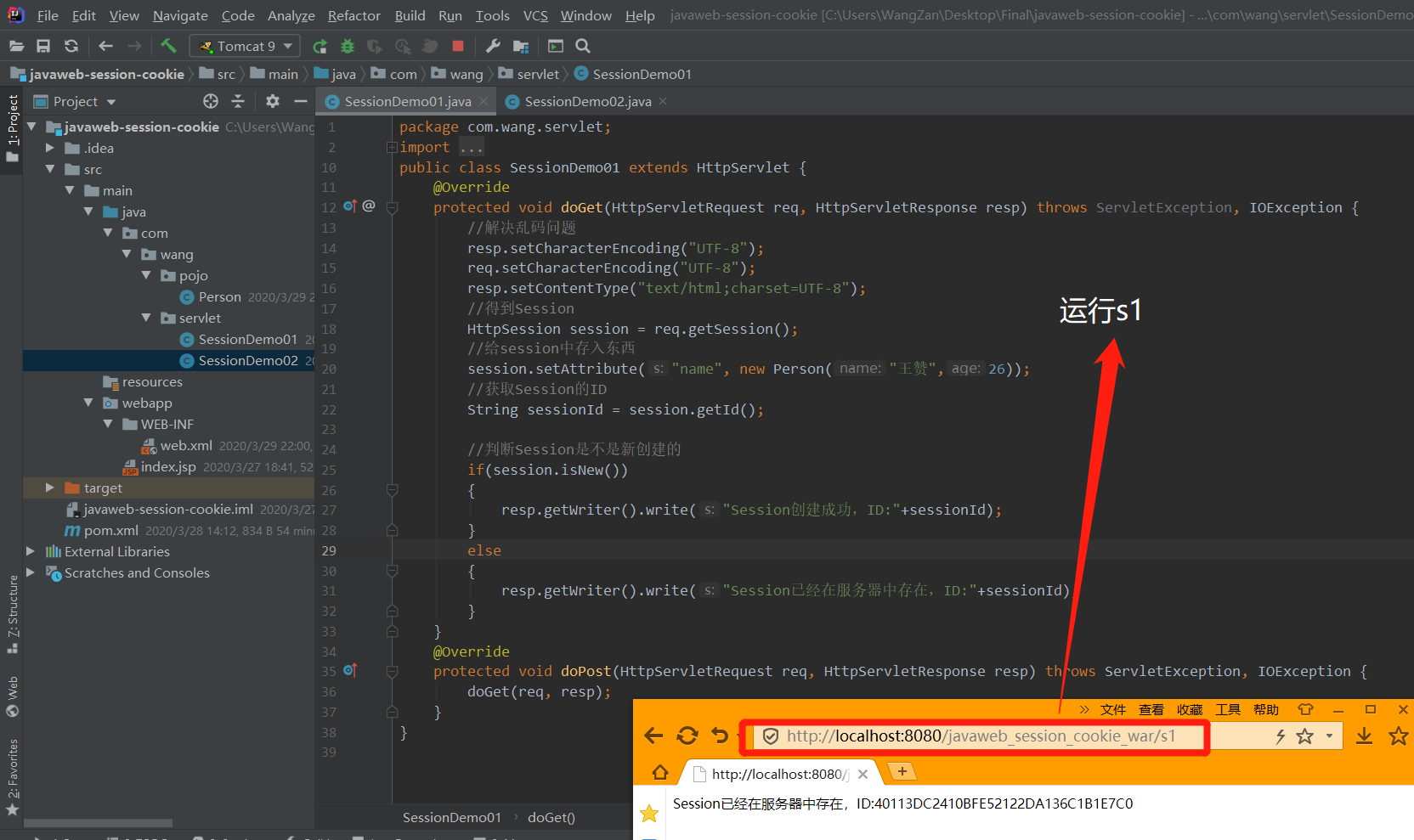Save all files via toolbar disk icon
Viewport: 1414px width, 840px height.
(x=43, y=46)
